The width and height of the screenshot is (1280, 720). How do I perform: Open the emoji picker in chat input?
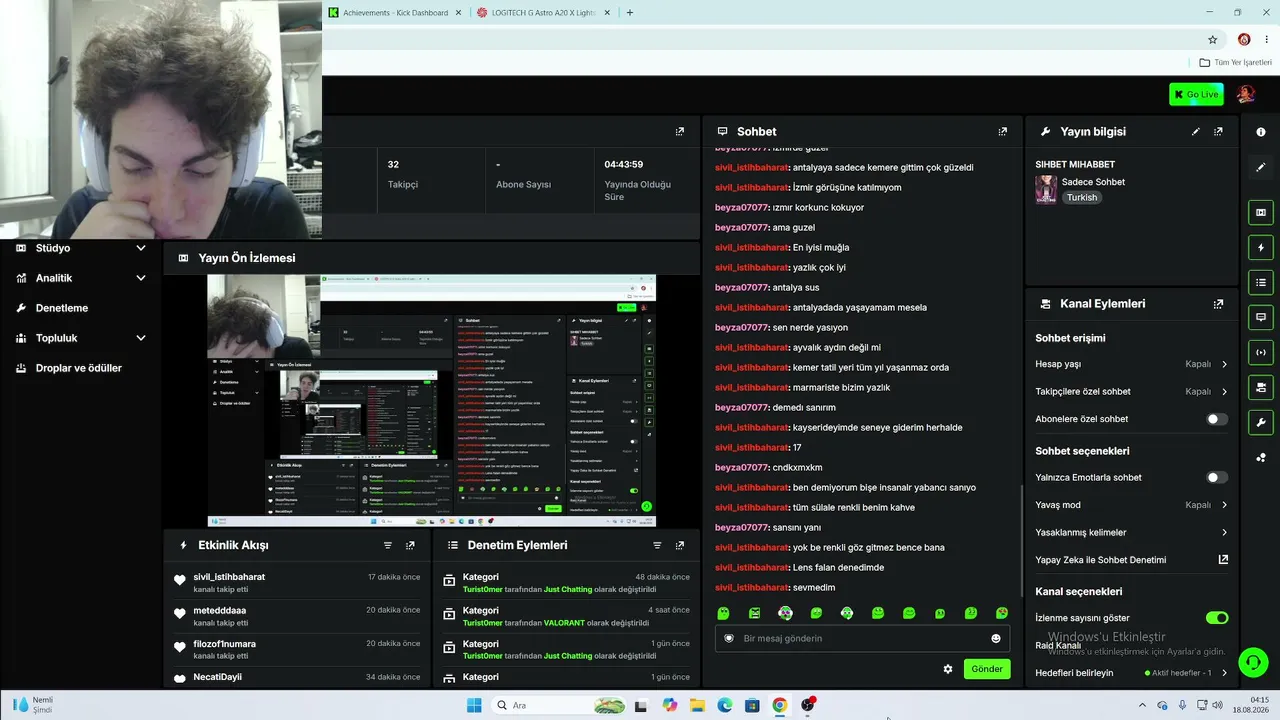pyautogui.click(x=996, y=638)
